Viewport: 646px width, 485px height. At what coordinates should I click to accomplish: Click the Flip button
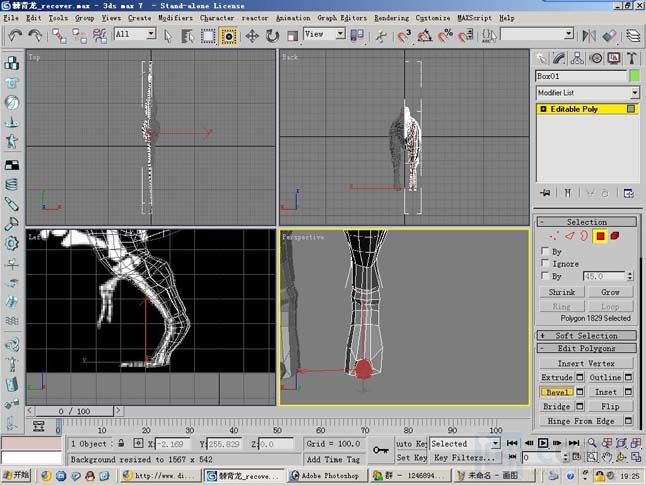(x=610, y=406)
